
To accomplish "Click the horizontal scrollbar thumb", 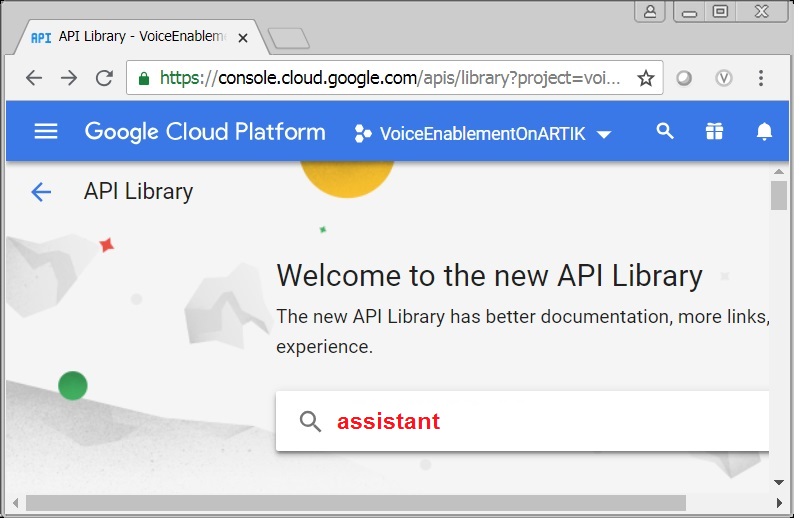I will [356, 503].
